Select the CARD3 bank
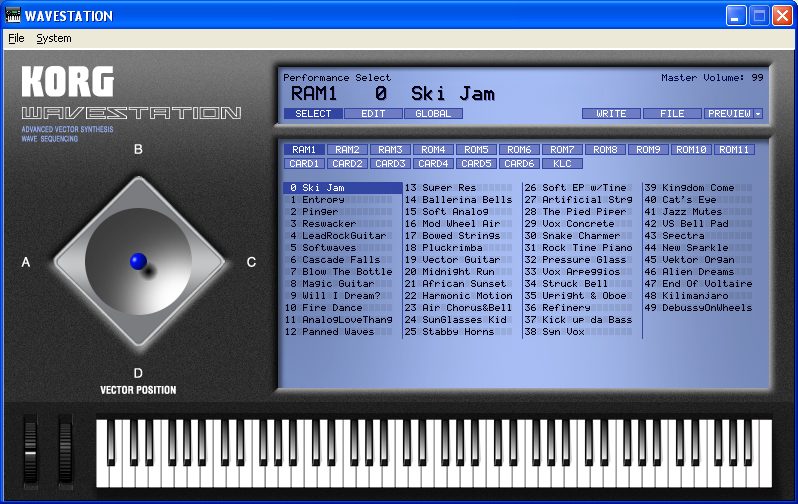Viewport: 798px width, 504px height. click(x=390, y=164)
